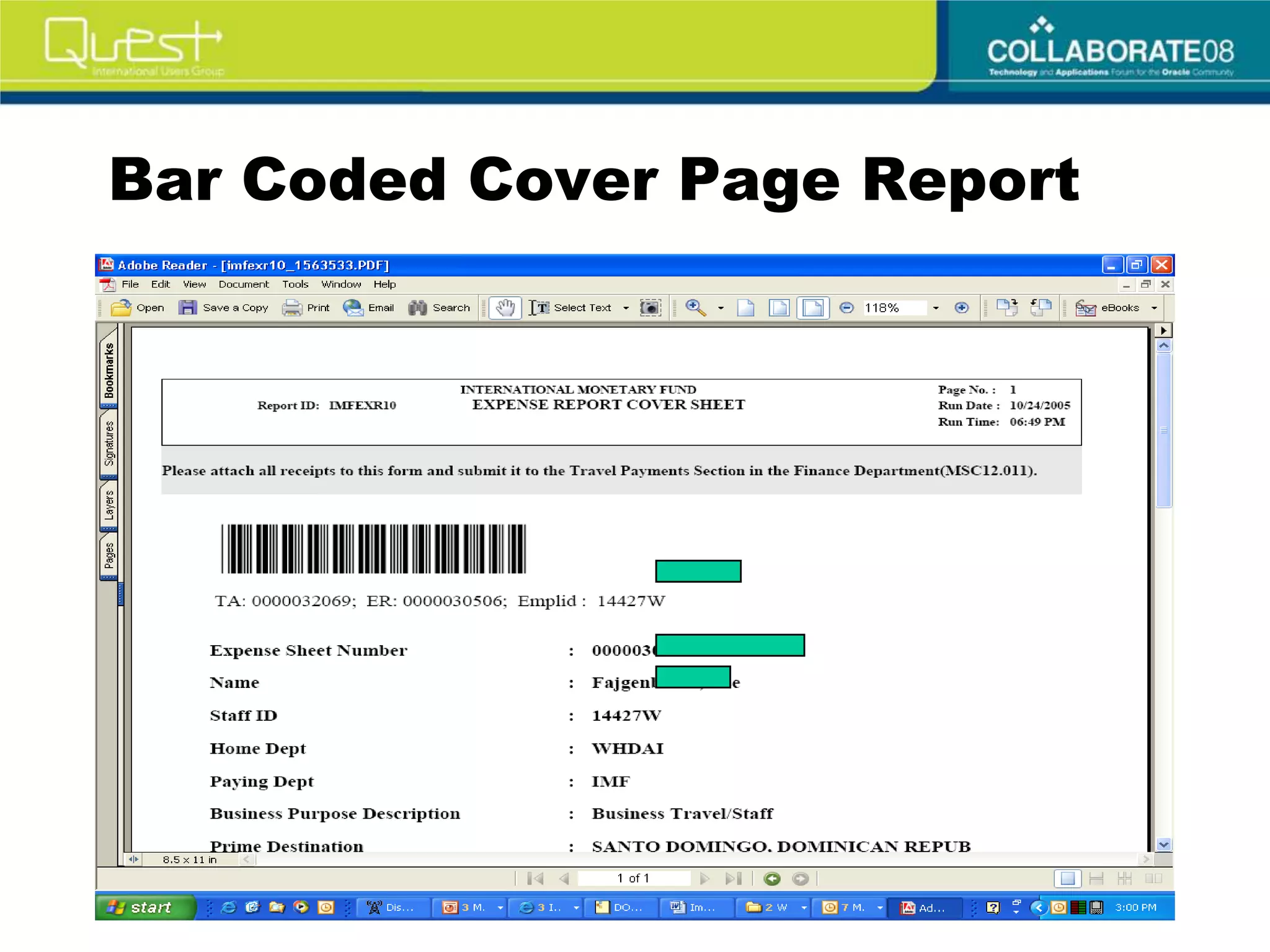Click Save a Copy floppy icon
Viewport: 1270px width, 952px height.
(x=187, y=308)
